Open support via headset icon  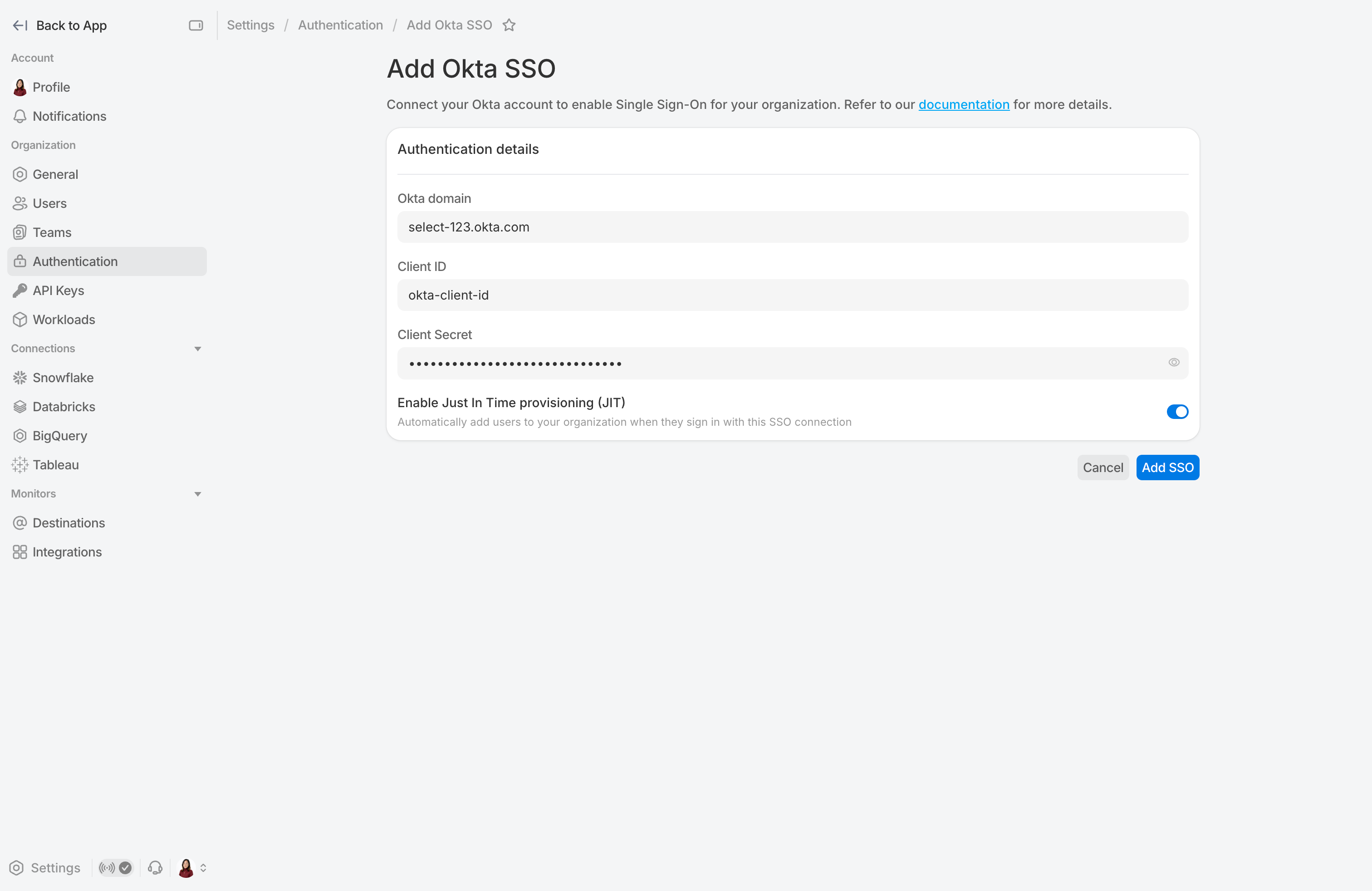155,868
